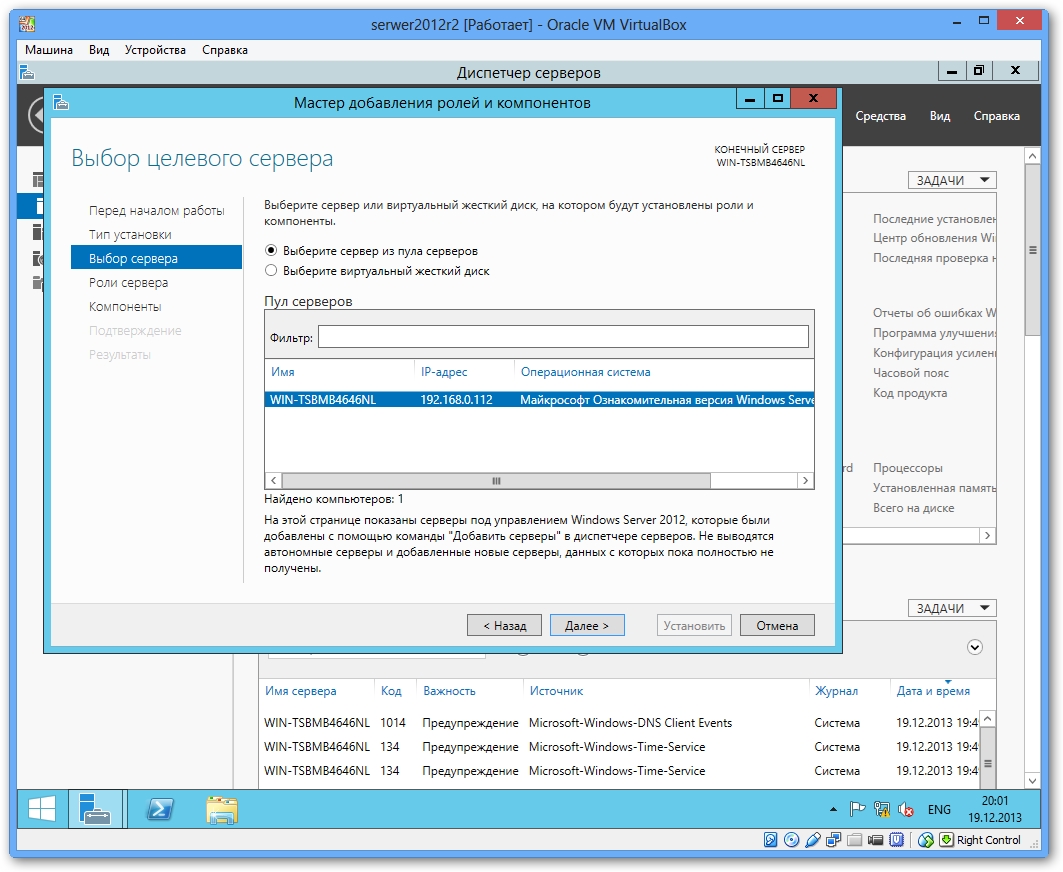This screenshot has width=1063, height=872.
Task: Open Server Manager Справка menu
Action: pyautogui.click(x=997, y=116)
